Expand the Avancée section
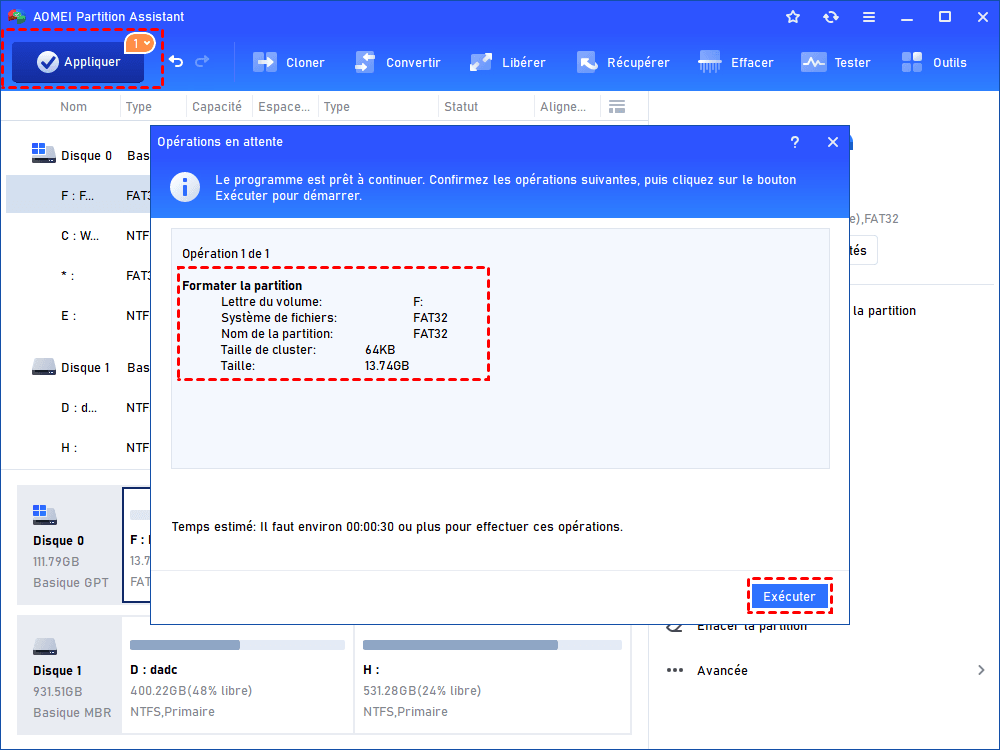The height and width of the screenshot is (750, 1000). click(980, 670)
